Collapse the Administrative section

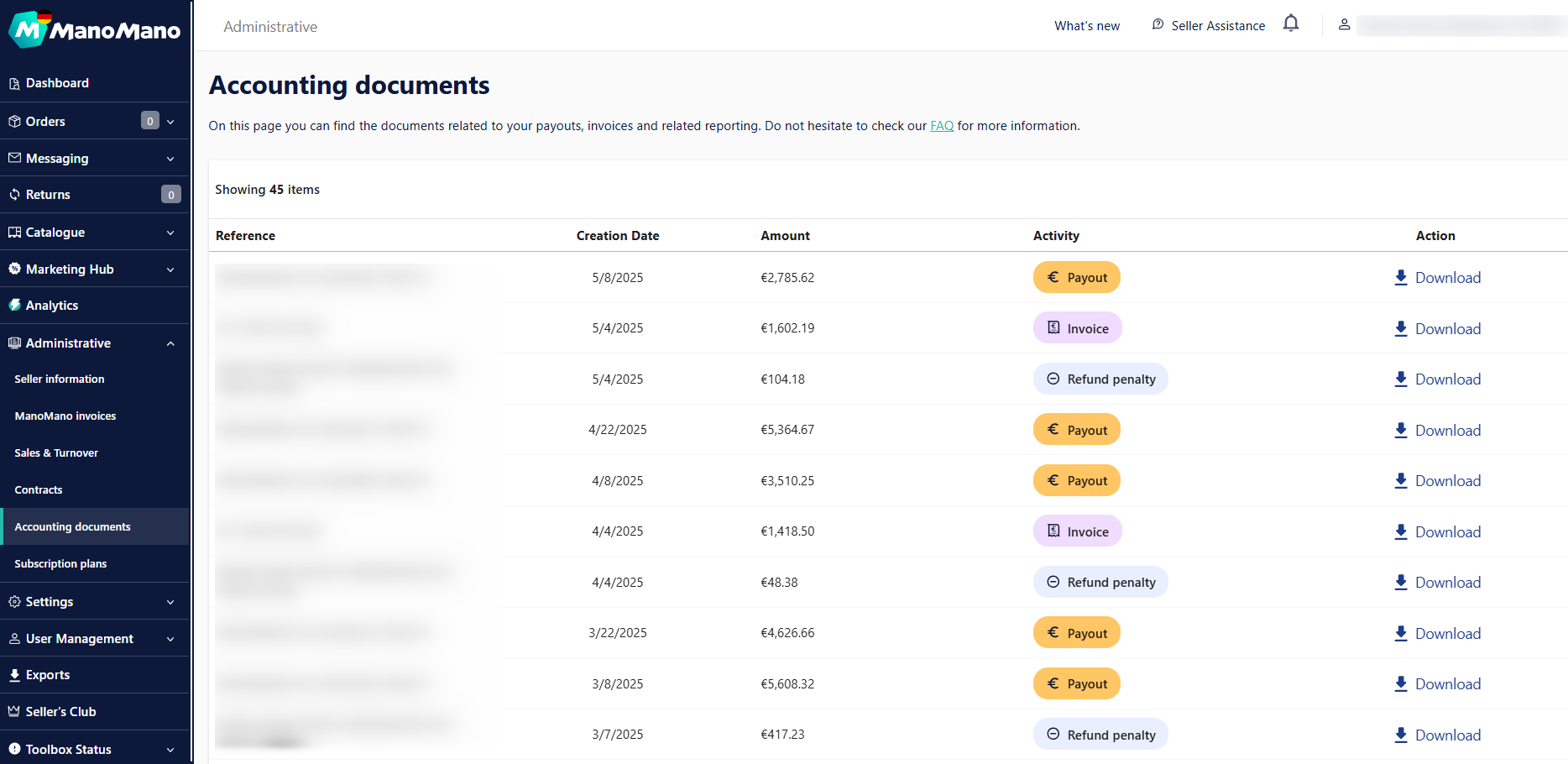coord(170,343)
